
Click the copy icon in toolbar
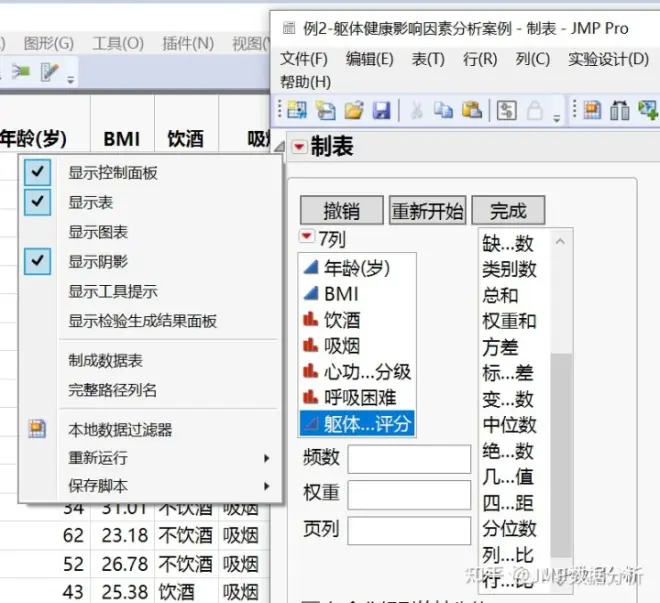tap(443, 110)
